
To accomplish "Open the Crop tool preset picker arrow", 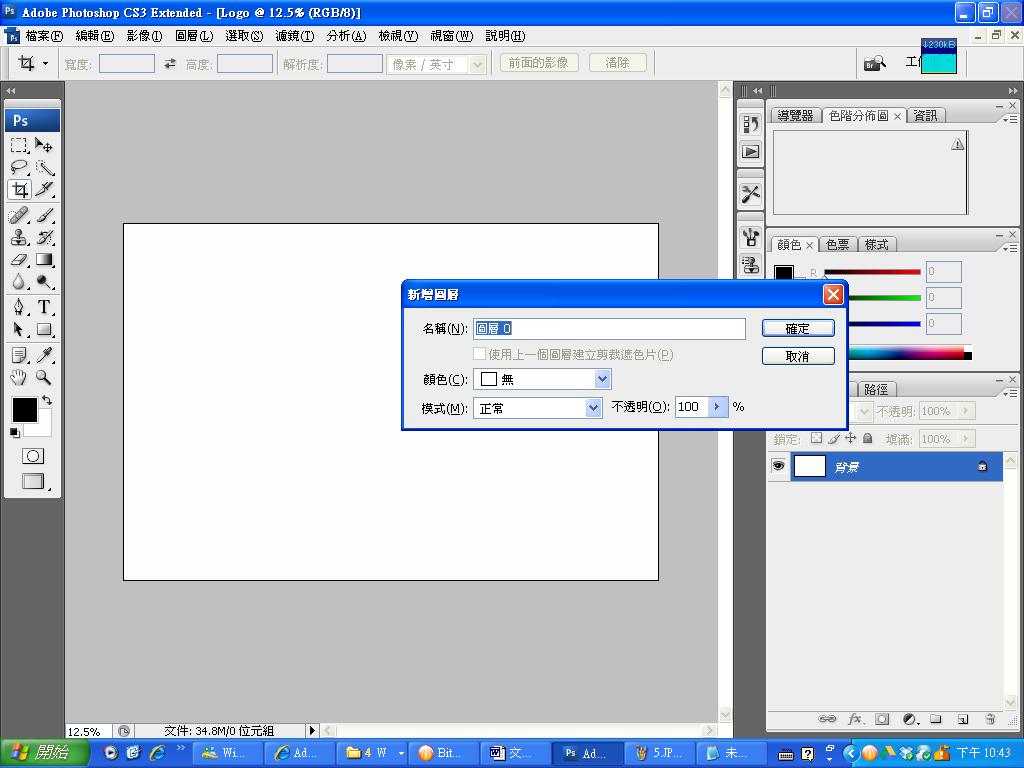I will (x=45, y=63).
